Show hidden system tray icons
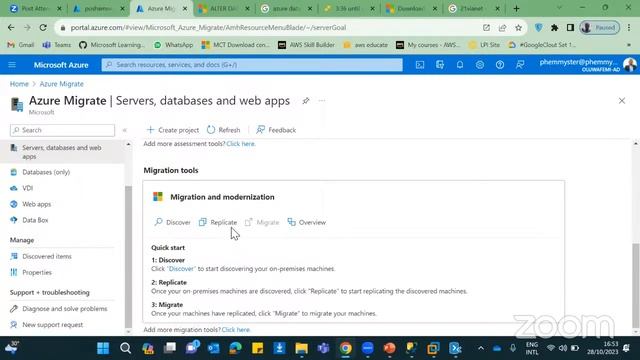This screenshot has height=360, width=640. point(481,348)
